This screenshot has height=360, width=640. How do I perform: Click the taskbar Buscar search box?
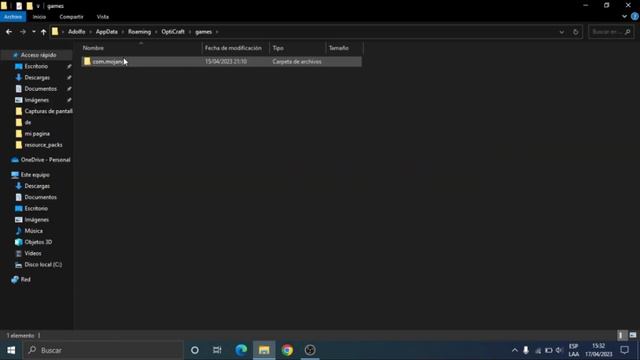click(x=103, y=350)
